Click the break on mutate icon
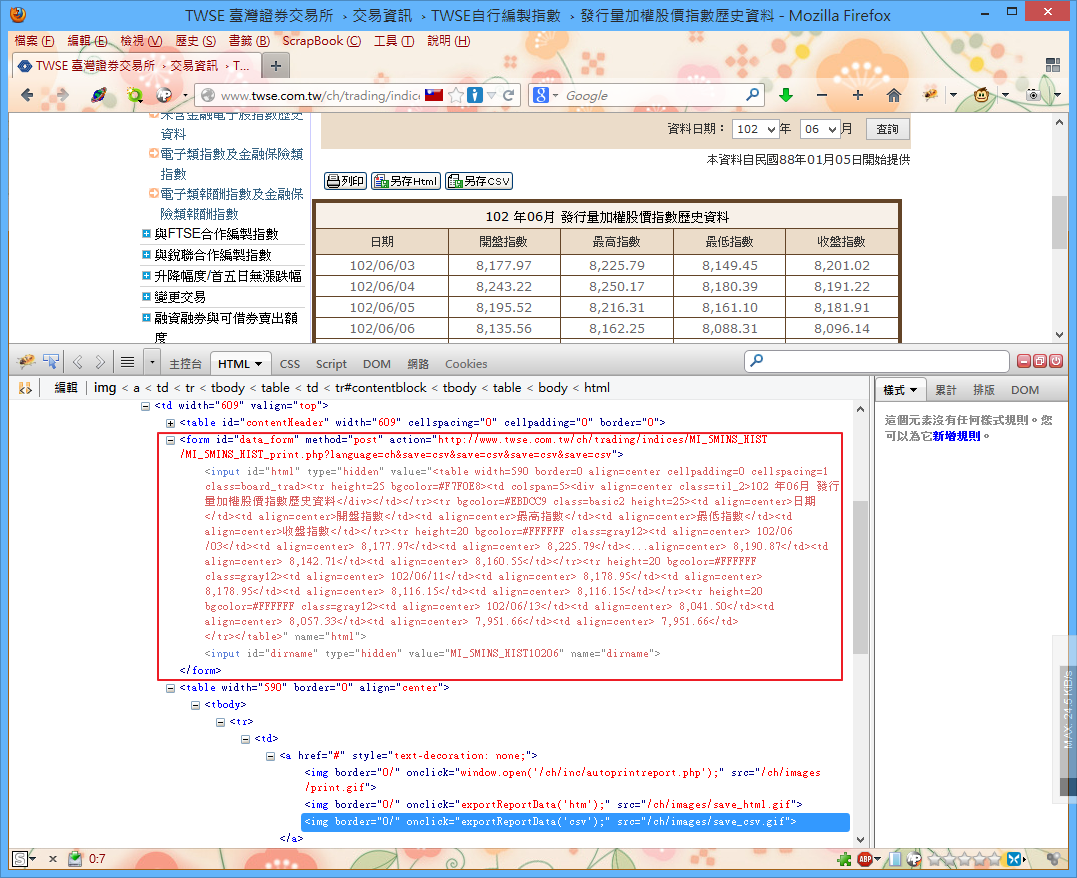This screenshot has height=878, width=1077. pyautogui.click(x=25, y=388)
